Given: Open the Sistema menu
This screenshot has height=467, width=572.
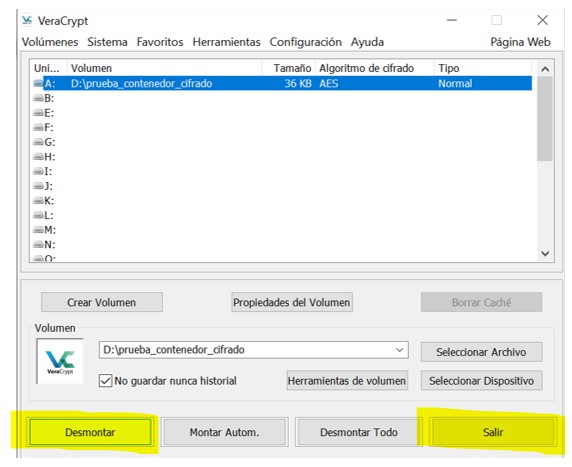Looking at the screenshot, I should [107, 42].
